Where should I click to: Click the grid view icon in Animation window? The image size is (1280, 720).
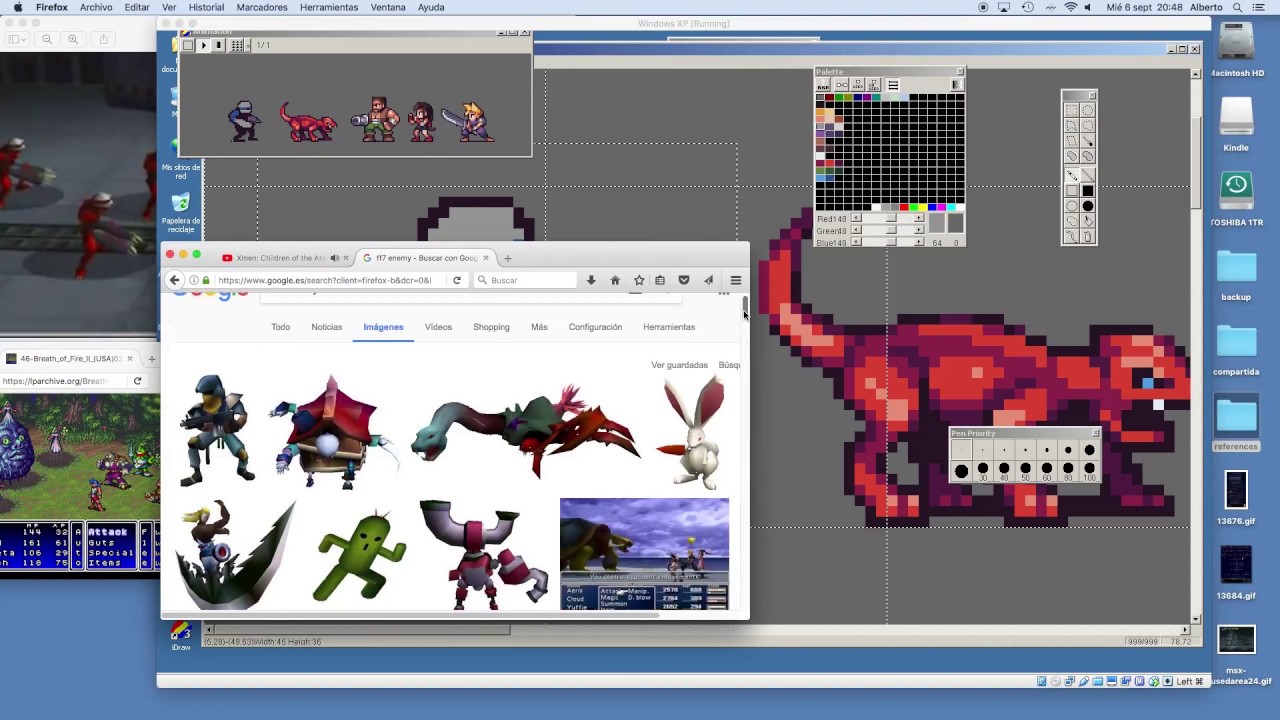pos(237,45)
